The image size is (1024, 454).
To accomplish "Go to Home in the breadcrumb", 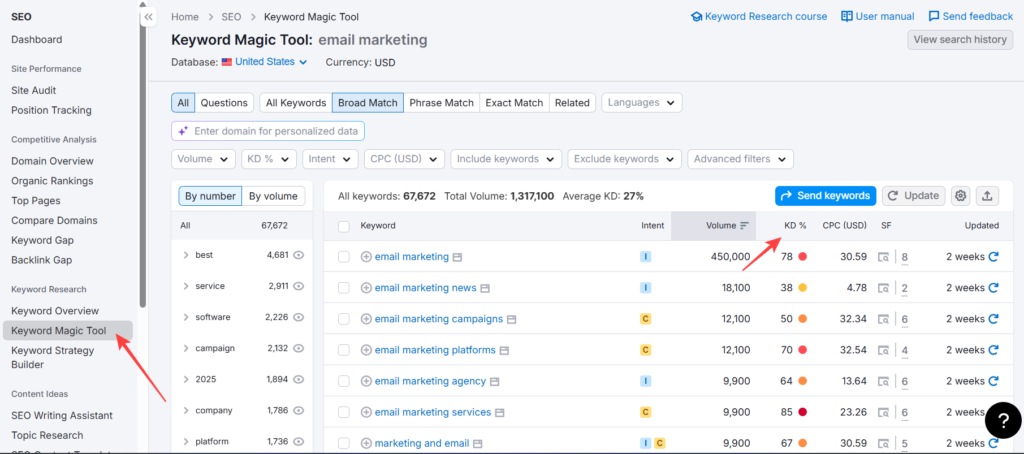I will pos(185,17).
